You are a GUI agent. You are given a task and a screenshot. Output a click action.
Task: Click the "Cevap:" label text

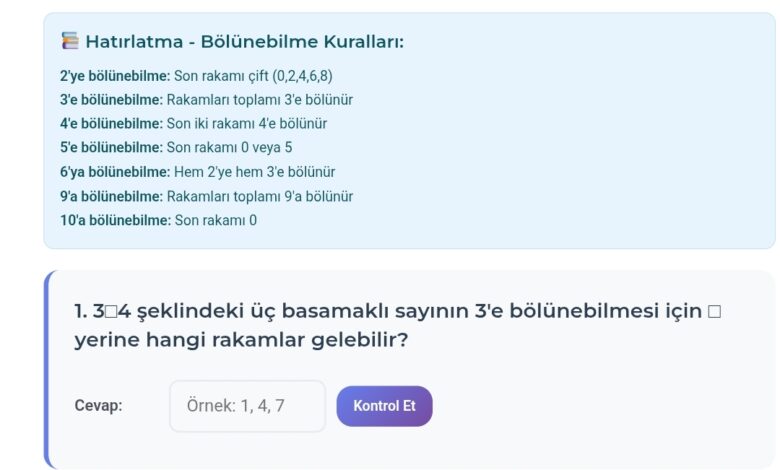tap(98, 406)
